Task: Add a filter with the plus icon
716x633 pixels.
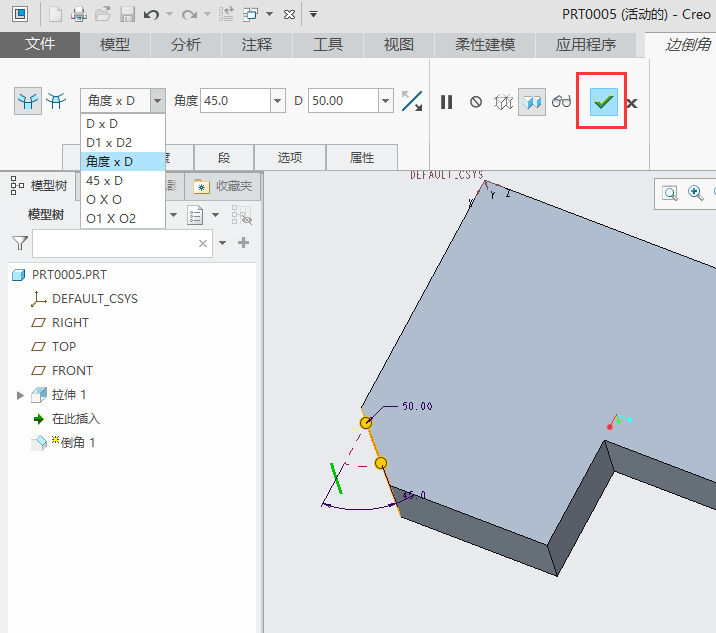Action: coord(243,243)
